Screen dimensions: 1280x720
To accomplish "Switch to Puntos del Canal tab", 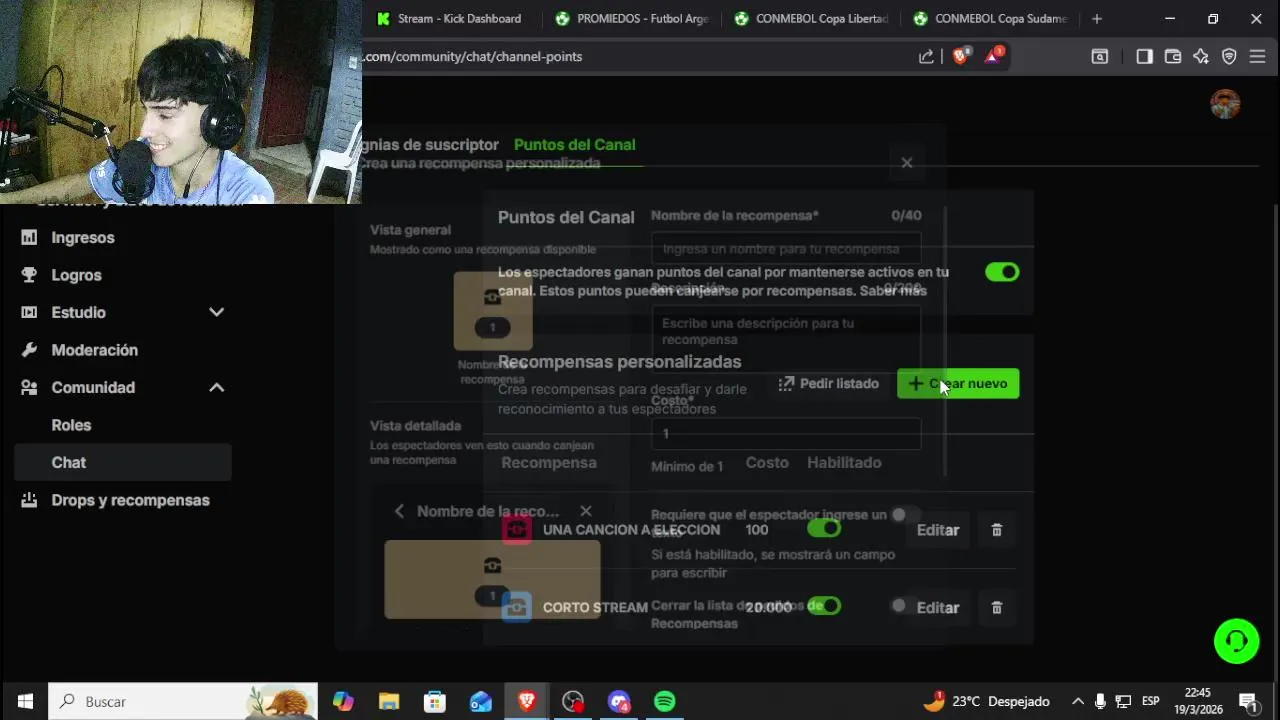I will point(574,144).
